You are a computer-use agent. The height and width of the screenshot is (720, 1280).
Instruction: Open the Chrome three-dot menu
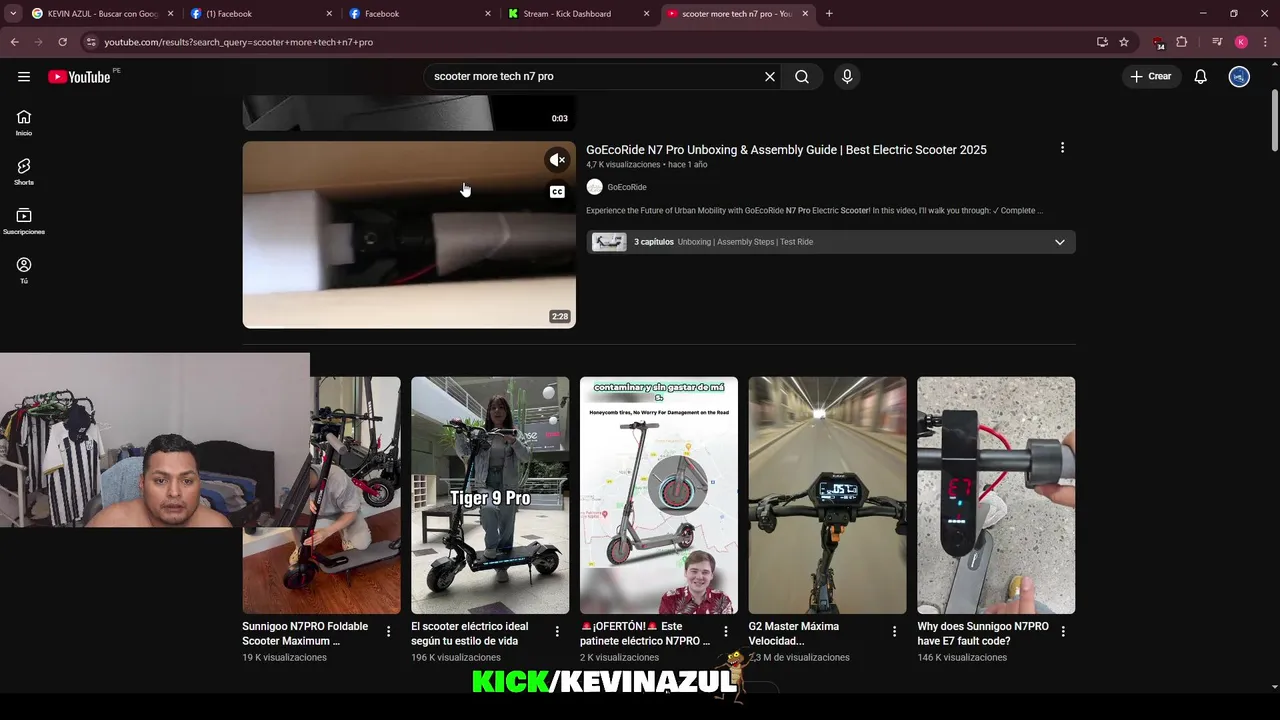click(1265, 42)
